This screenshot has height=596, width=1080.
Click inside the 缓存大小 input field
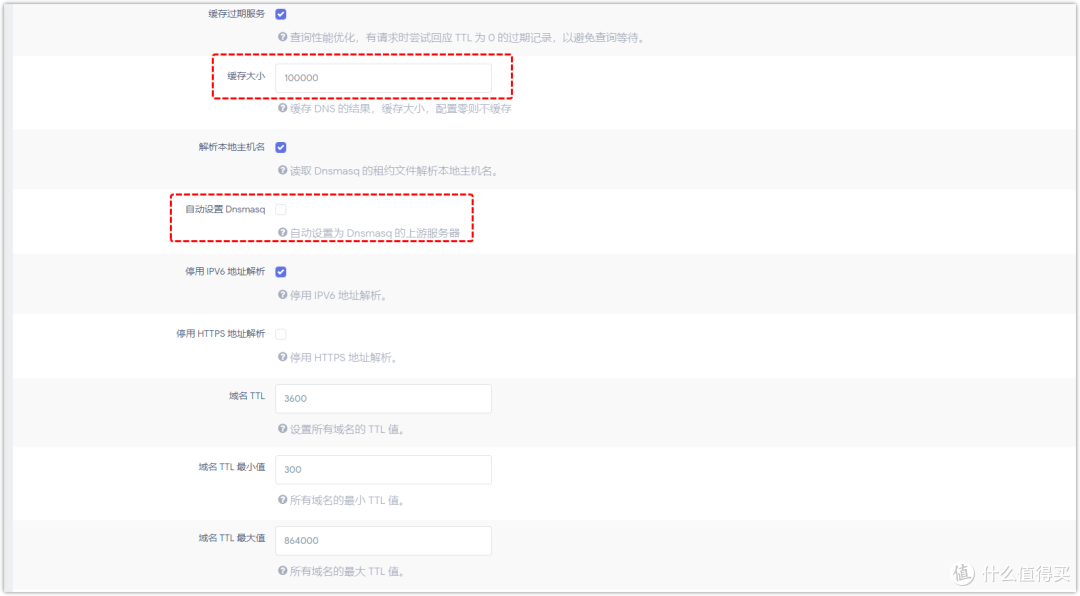[383, 77]
